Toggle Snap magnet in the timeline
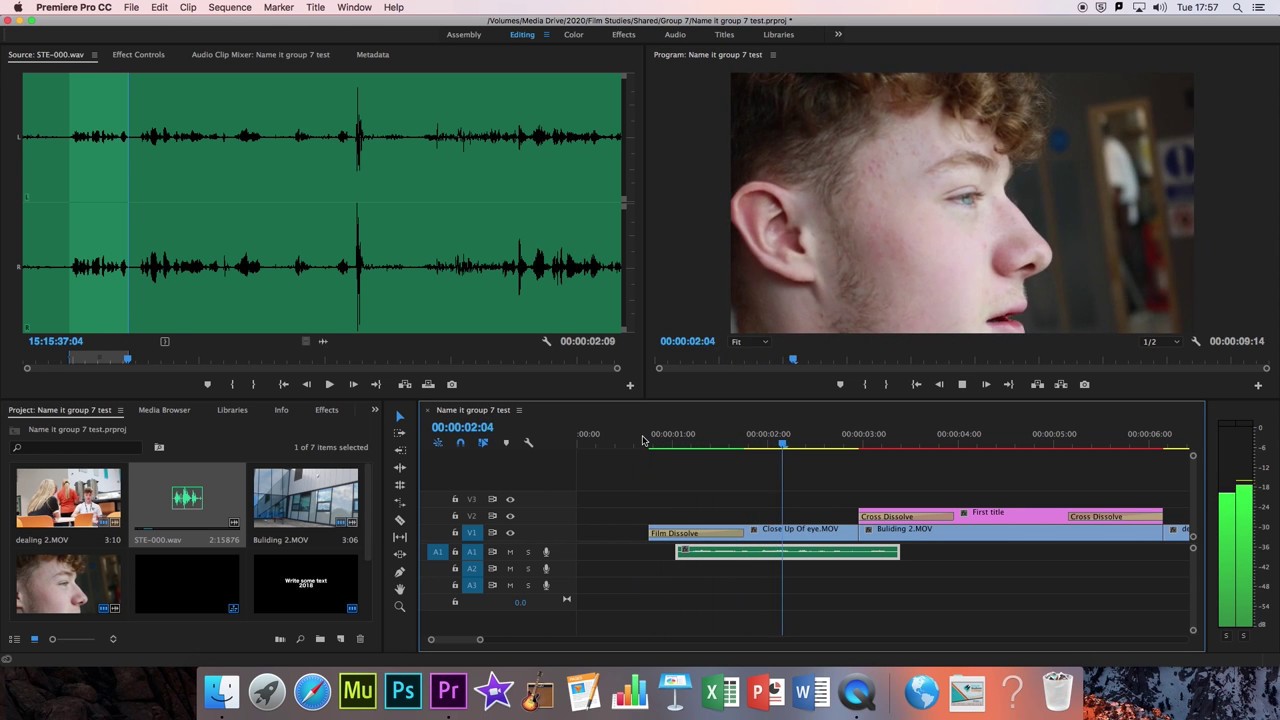The width and height of the screenshot is (1280, 720). (x=460, y=443)
